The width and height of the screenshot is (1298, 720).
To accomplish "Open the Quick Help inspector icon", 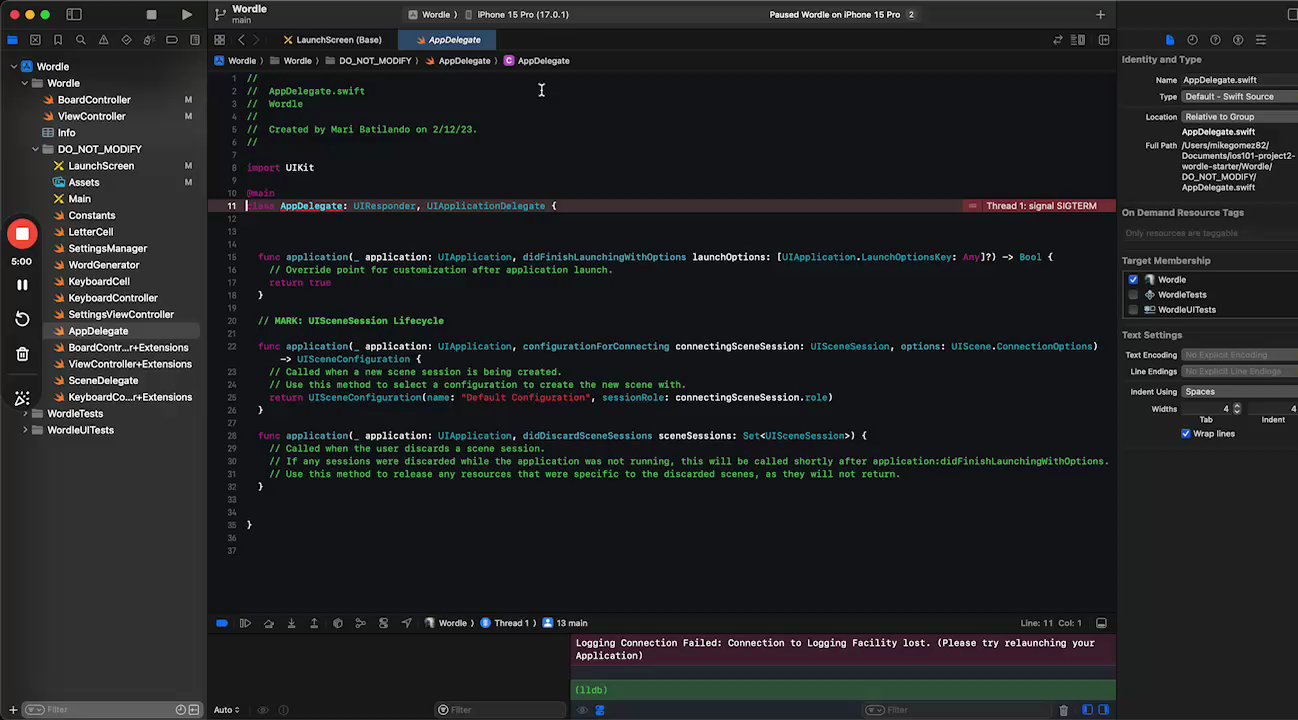I will click(x=1215, y=40).
